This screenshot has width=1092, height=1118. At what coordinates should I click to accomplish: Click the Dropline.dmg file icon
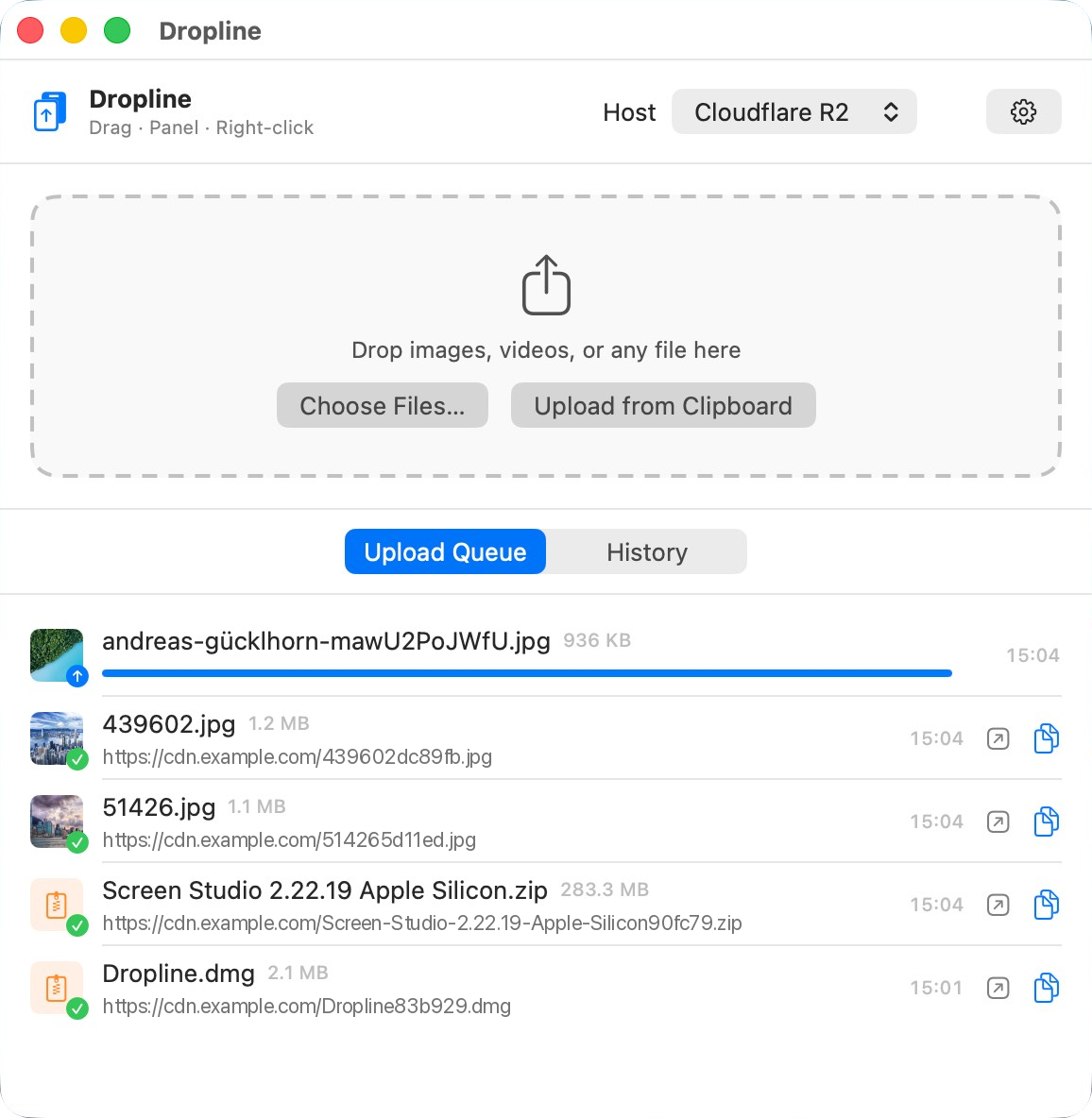(57, 988)
